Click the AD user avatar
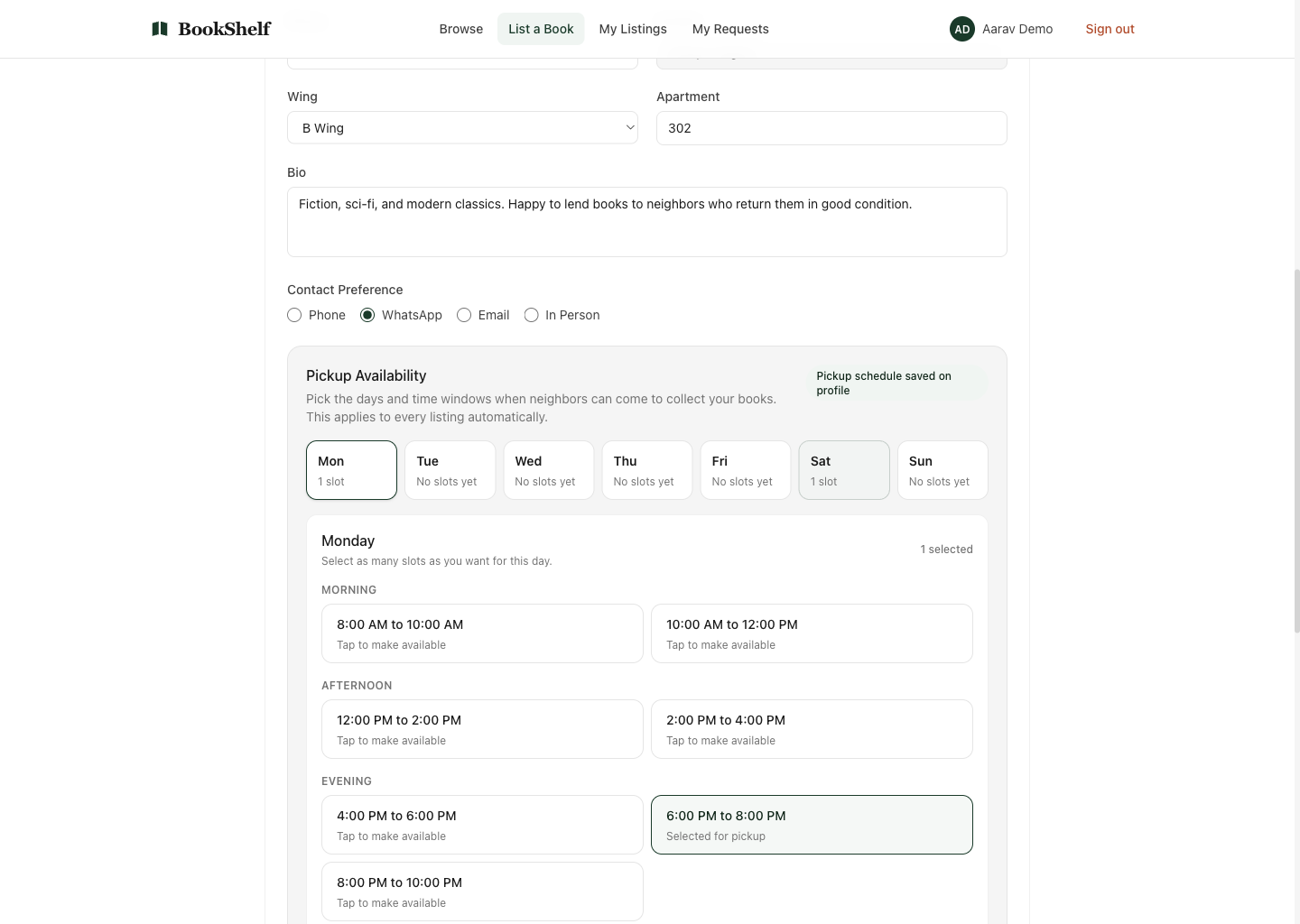1300x924 pixels. (961, 29)
